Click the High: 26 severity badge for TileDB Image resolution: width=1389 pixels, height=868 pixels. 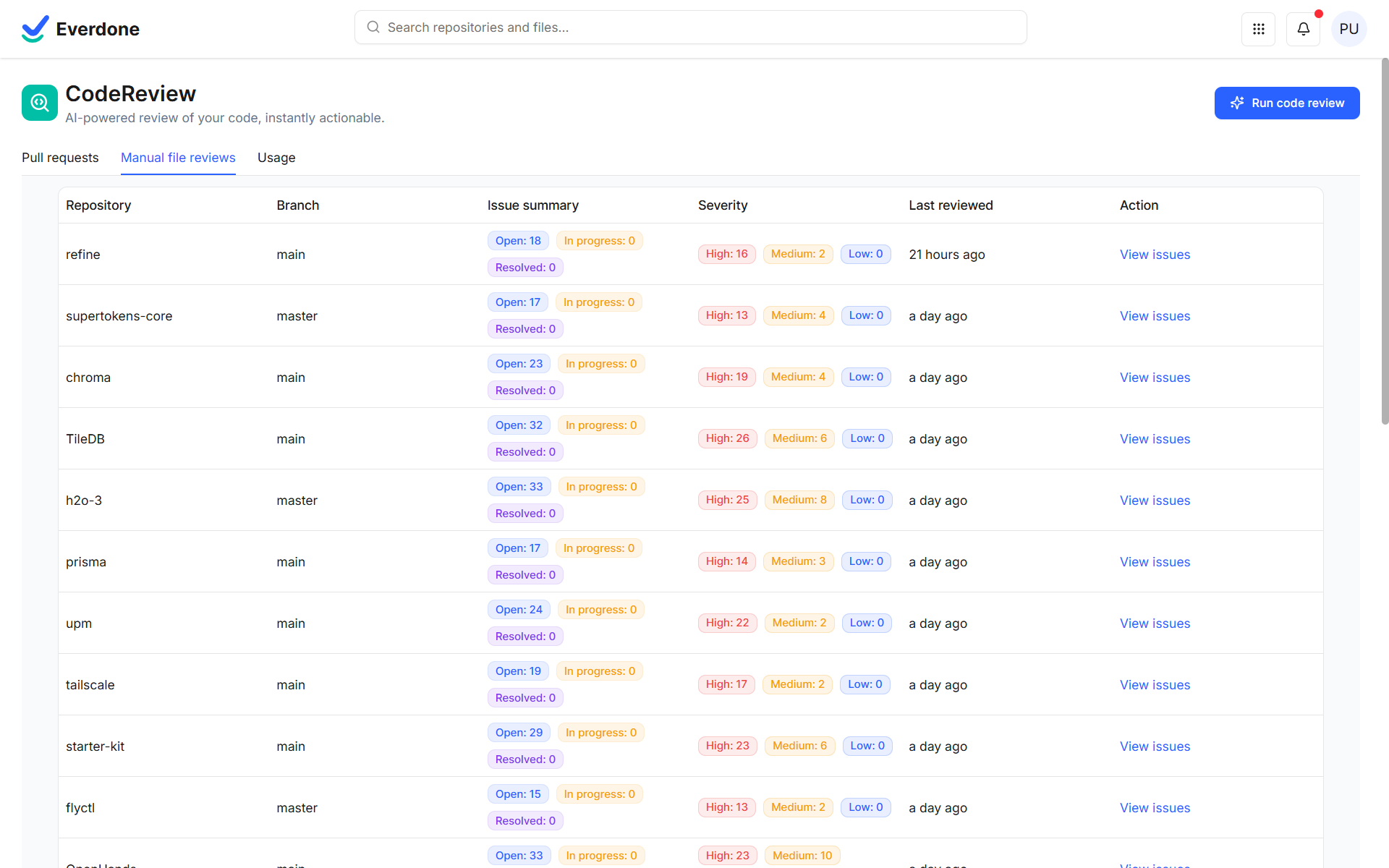[727, 438]
